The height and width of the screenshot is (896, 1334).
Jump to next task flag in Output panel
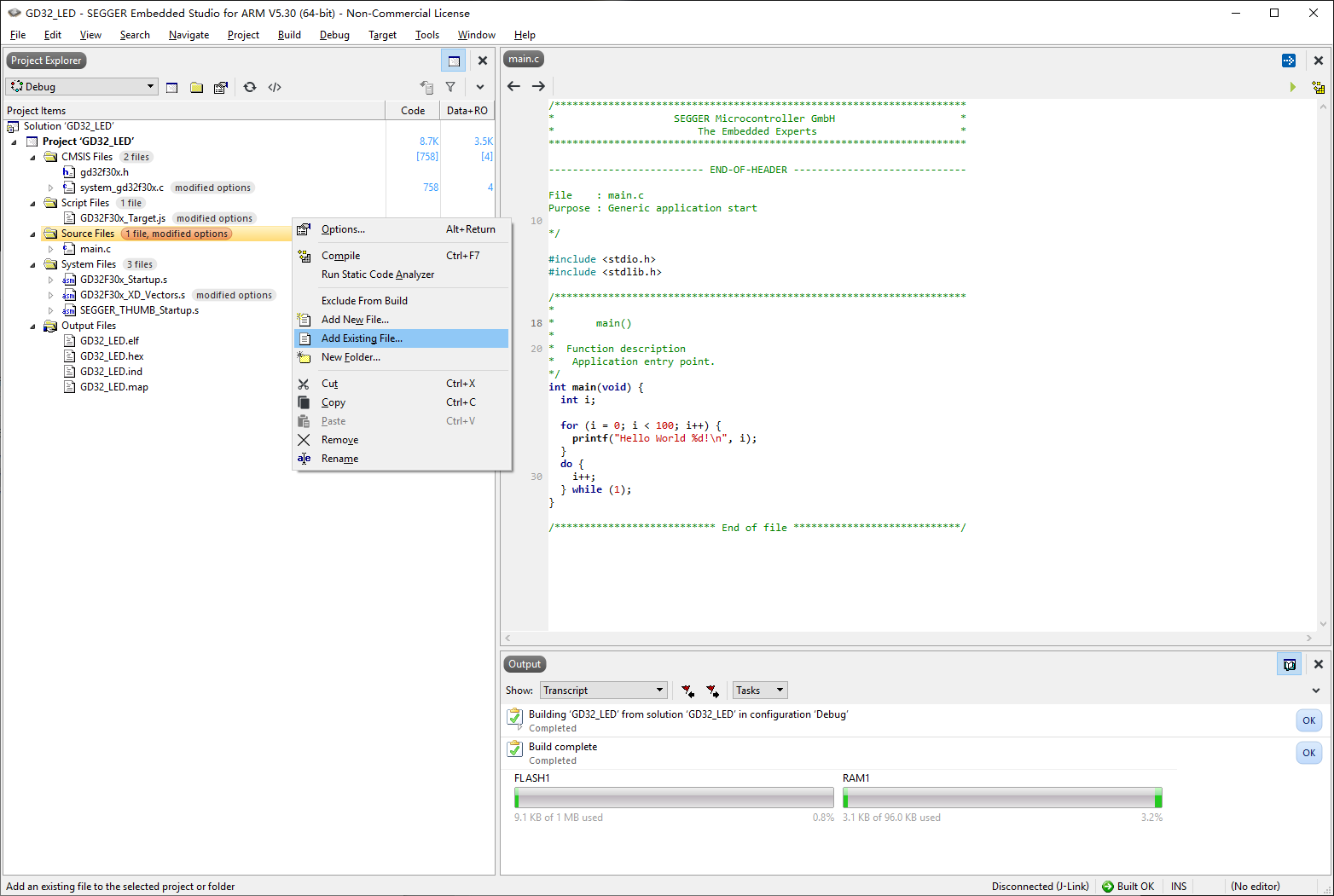coord(712,691)
